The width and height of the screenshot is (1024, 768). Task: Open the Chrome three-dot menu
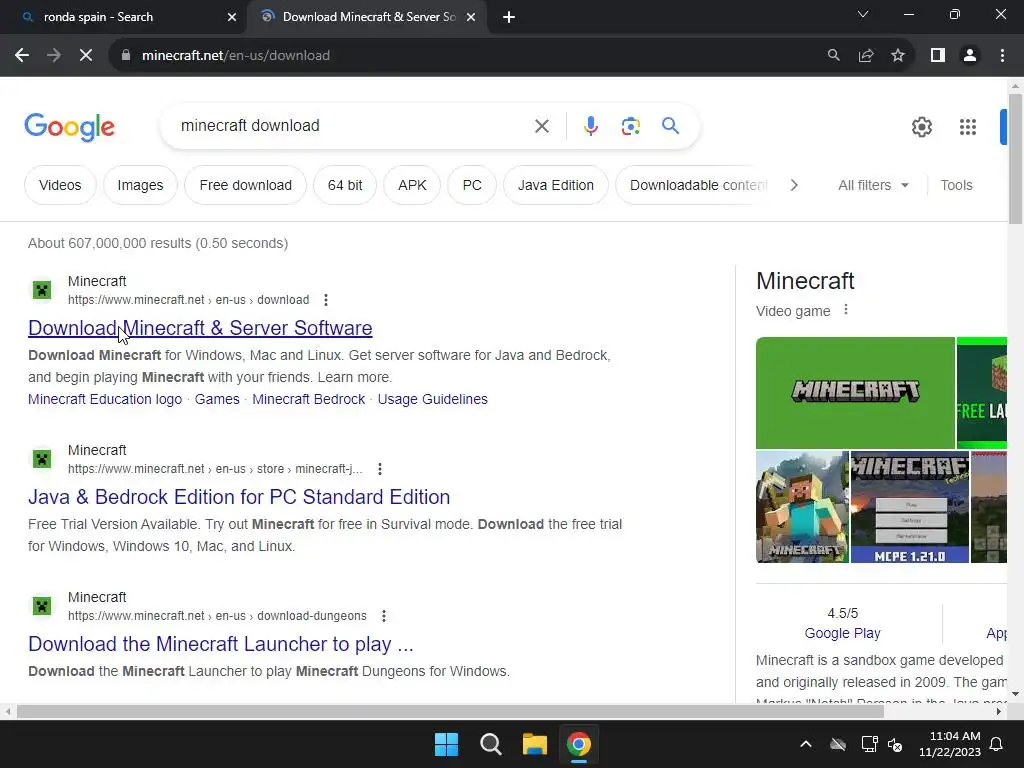click(x=1002, y=56)
